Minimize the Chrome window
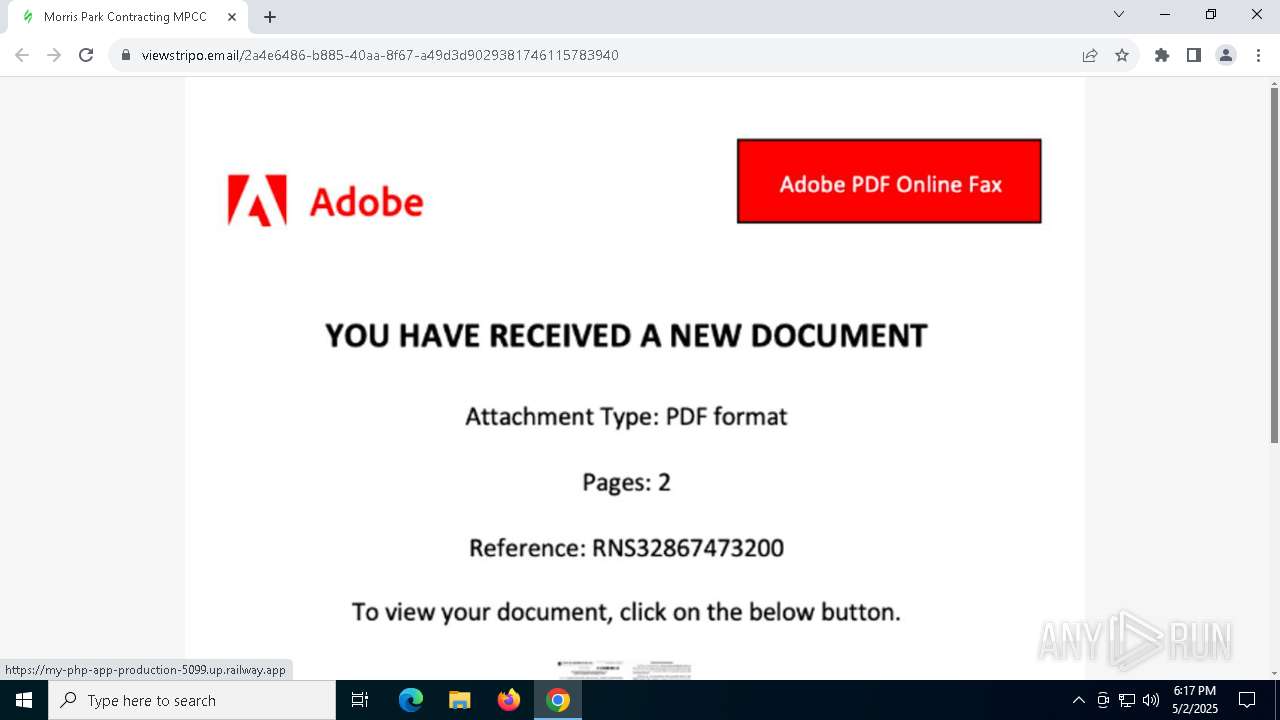The height and width of the screenshot is (720, 1280). [x=1165, y=14]
